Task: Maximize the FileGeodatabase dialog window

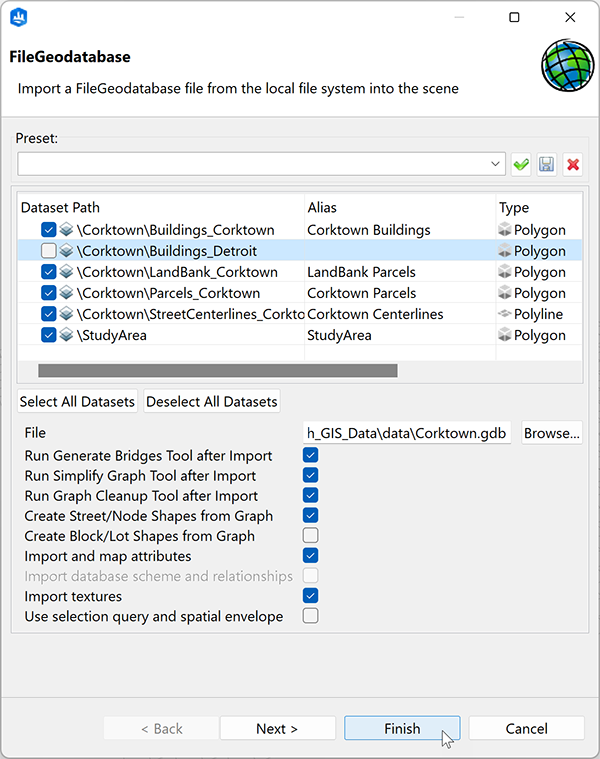Action: [514, 17]
